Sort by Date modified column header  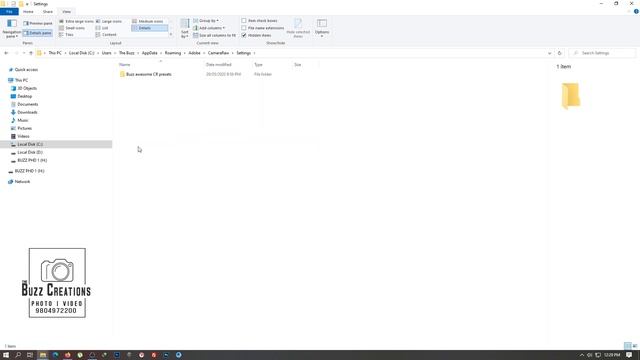[219, 64]
